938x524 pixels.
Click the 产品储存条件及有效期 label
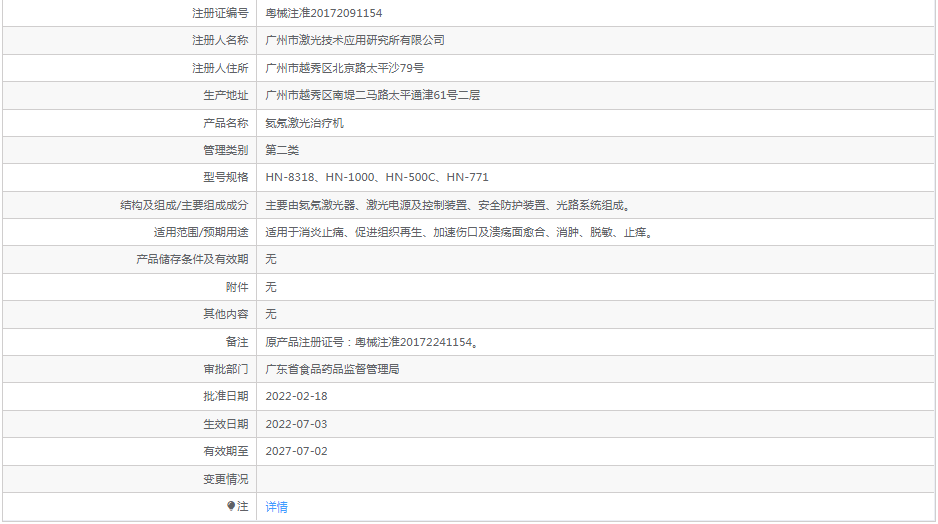(x=192, y=259)
